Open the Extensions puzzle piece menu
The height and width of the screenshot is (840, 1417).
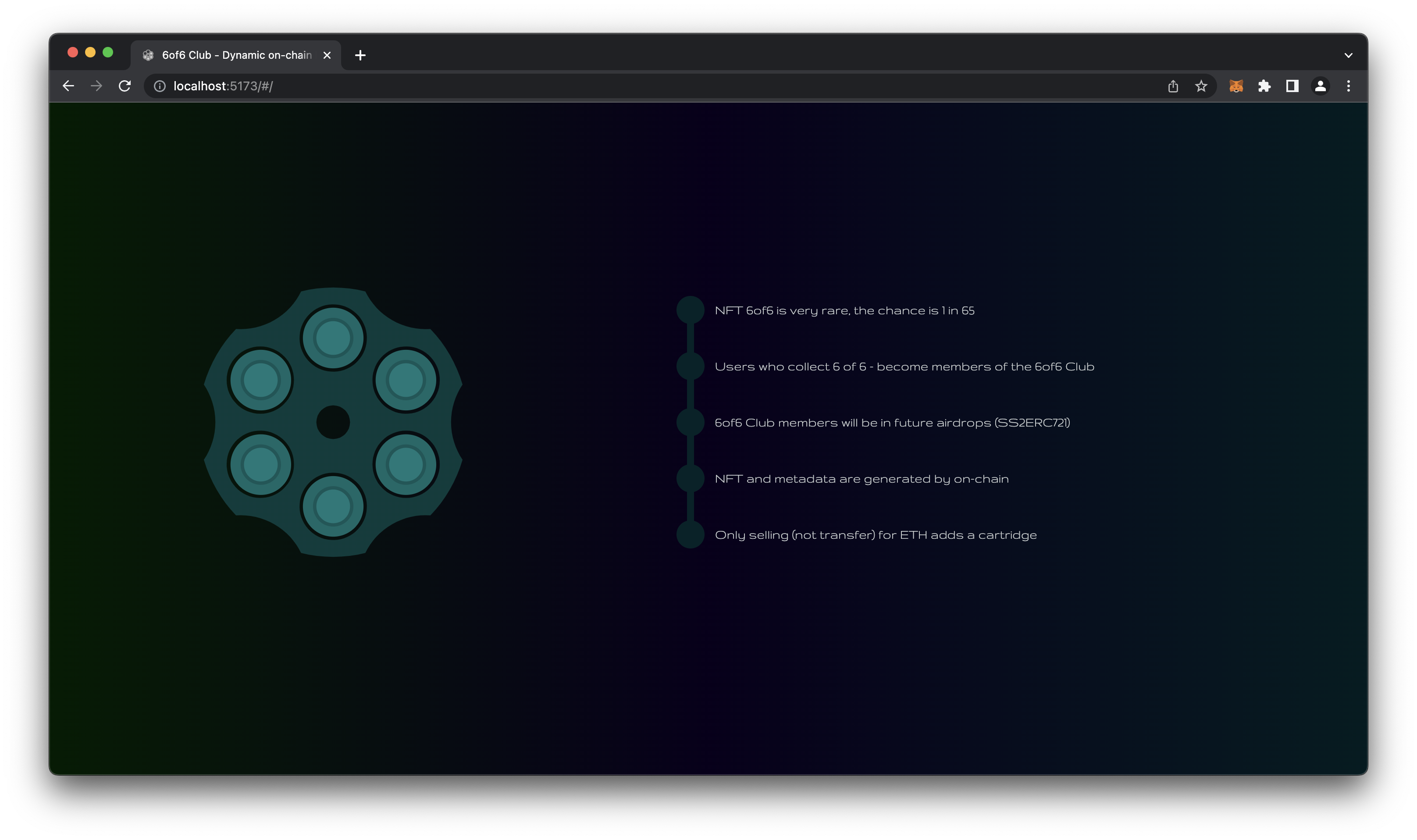pos(1264,86)
